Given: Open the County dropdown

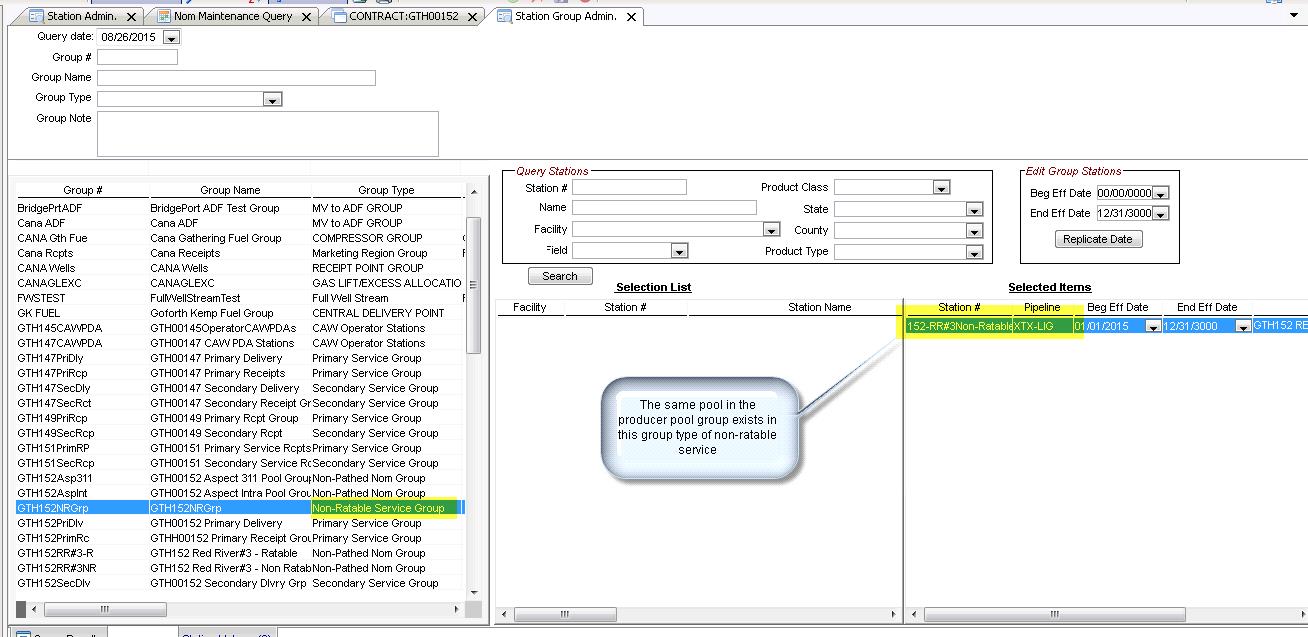Looking at the screenshot, I should (974, 231).
